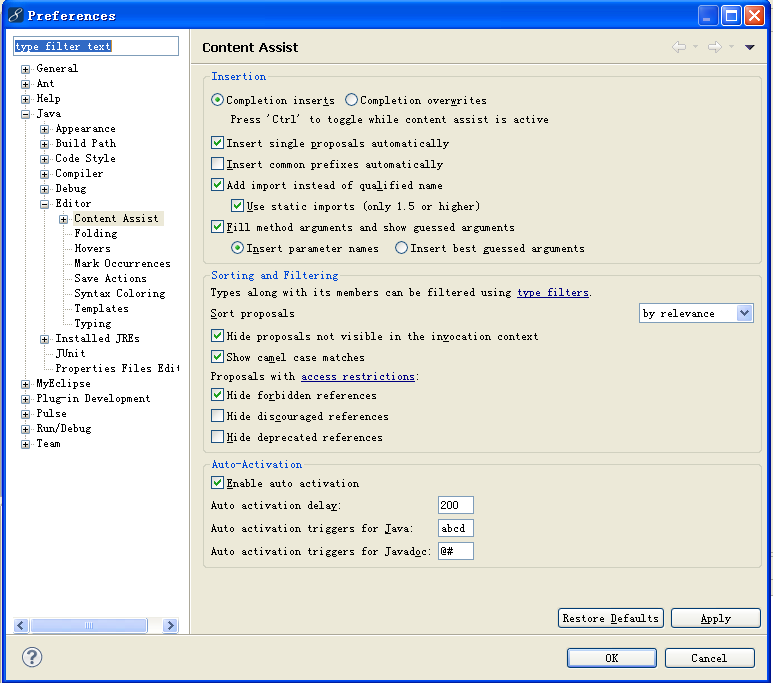Select Templates preference page

point(101,309)
